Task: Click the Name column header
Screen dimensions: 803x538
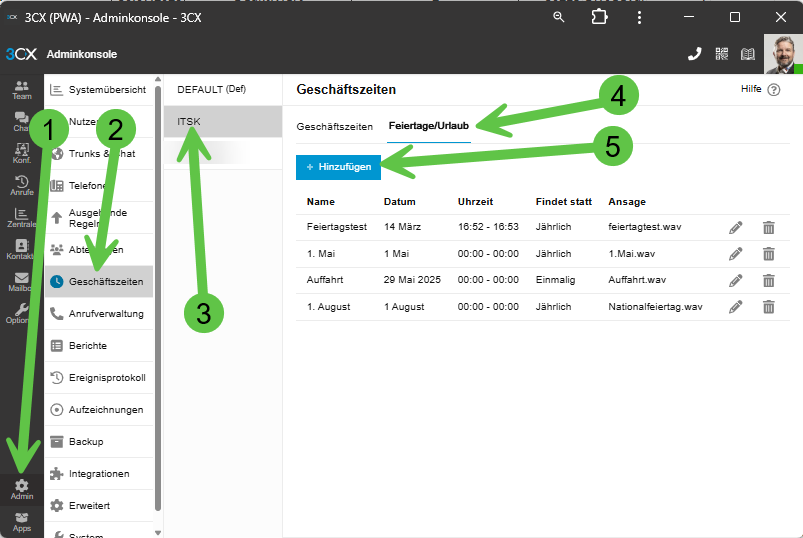Action: point(321,202)
